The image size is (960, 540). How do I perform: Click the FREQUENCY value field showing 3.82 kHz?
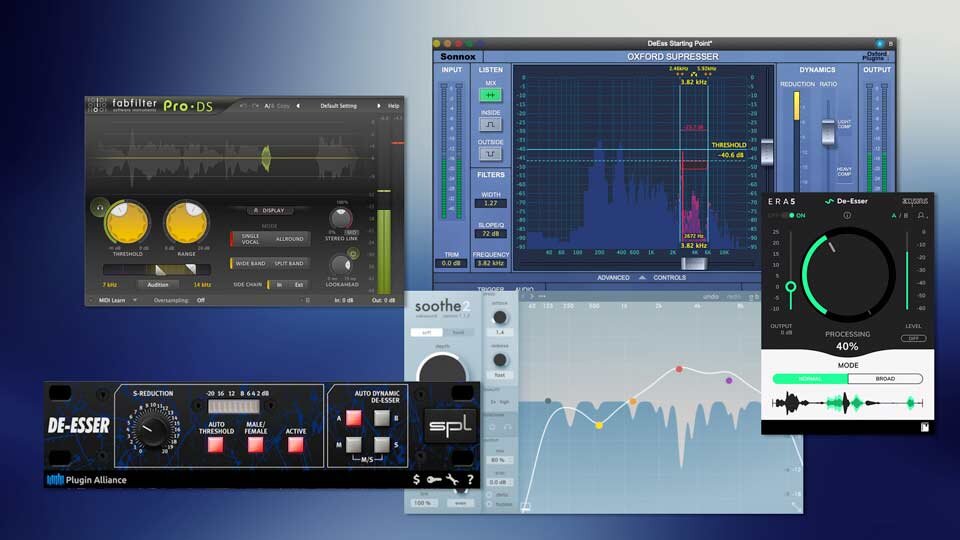(490, 263)
